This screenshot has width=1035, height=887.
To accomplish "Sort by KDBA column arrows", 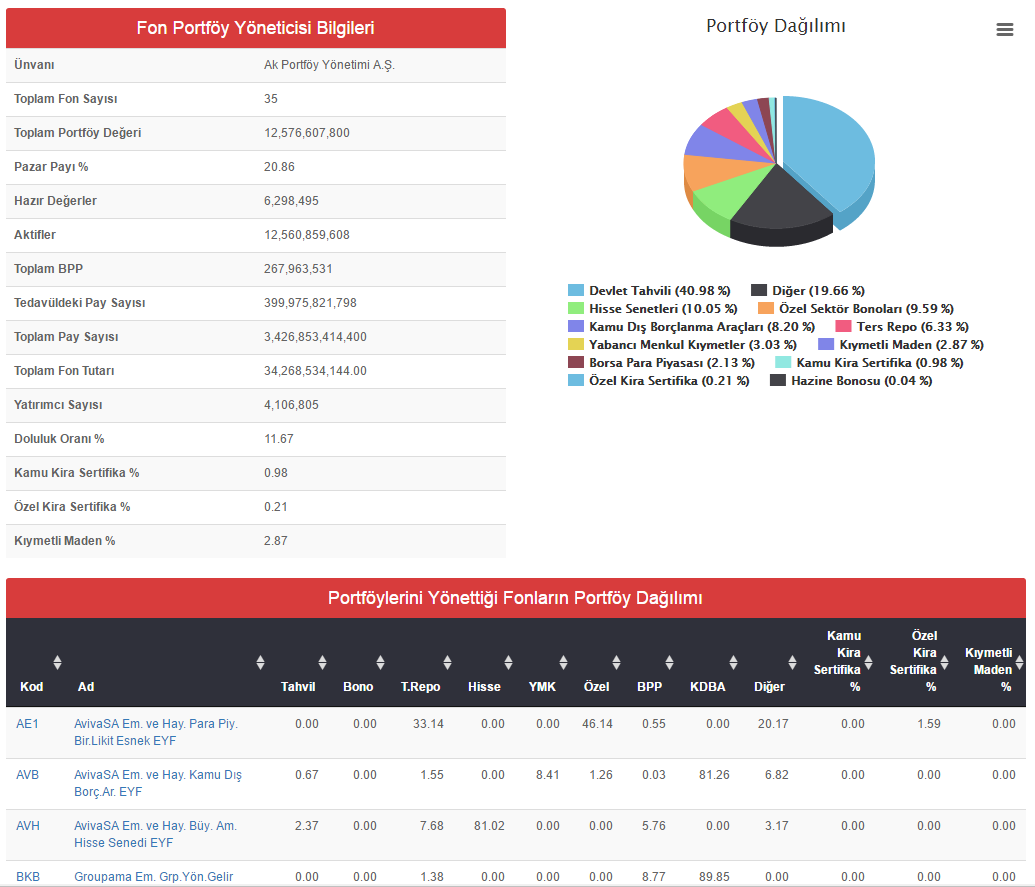I will (733, 662).
